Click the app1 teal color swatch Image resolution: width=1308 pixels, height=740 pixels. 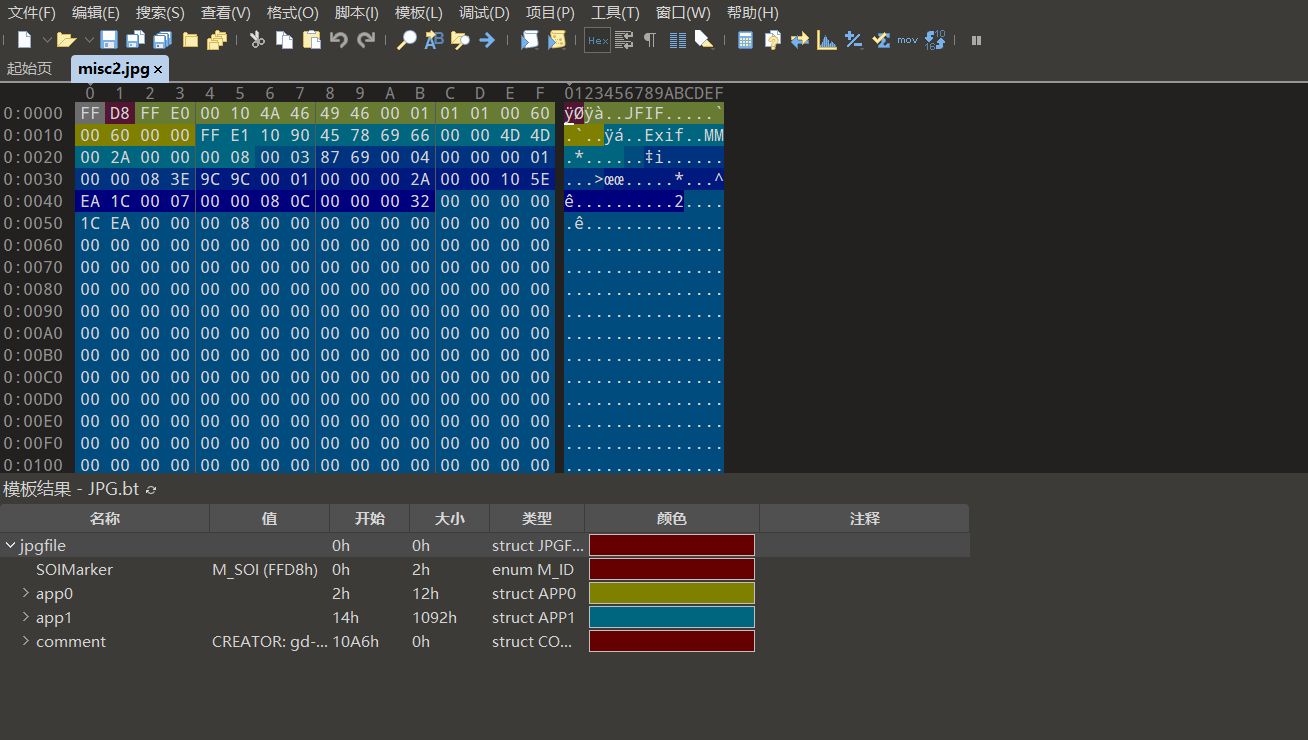click(672, 617)
